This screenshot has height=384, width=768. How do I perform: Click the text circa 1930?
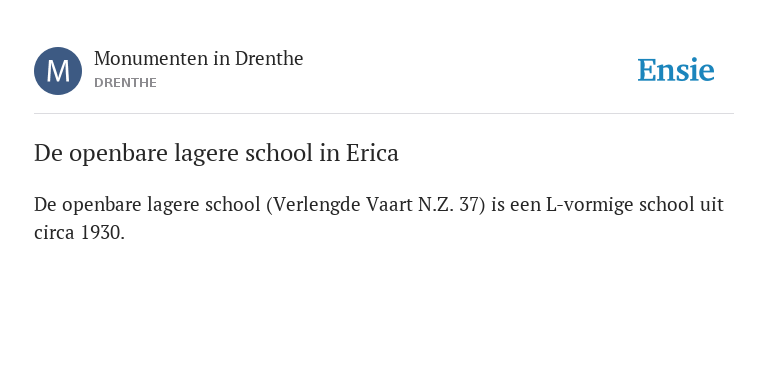click(79, 233)
